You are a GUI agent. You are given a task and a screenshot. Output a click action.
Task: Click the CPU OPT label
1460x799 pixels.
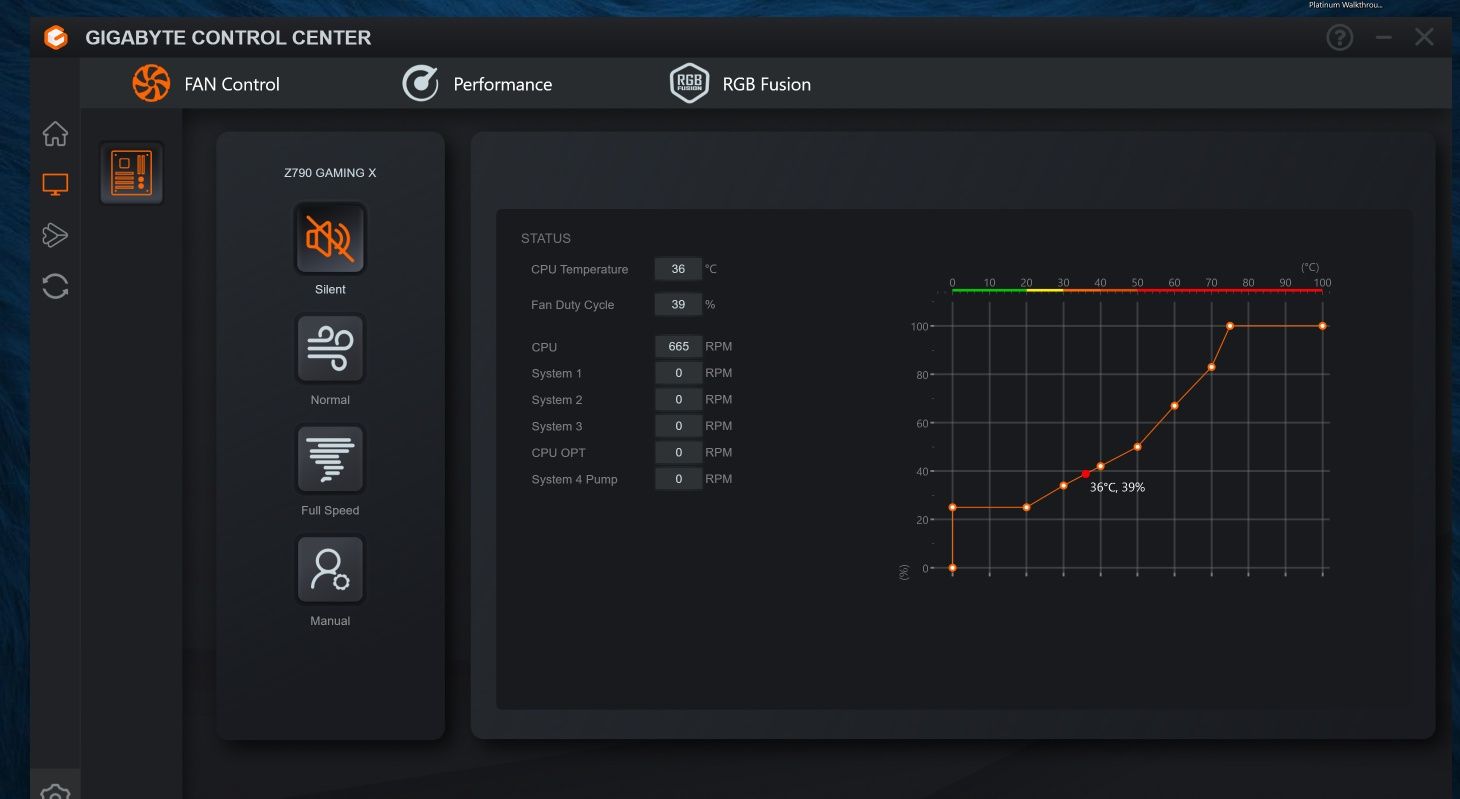(559, 453)
